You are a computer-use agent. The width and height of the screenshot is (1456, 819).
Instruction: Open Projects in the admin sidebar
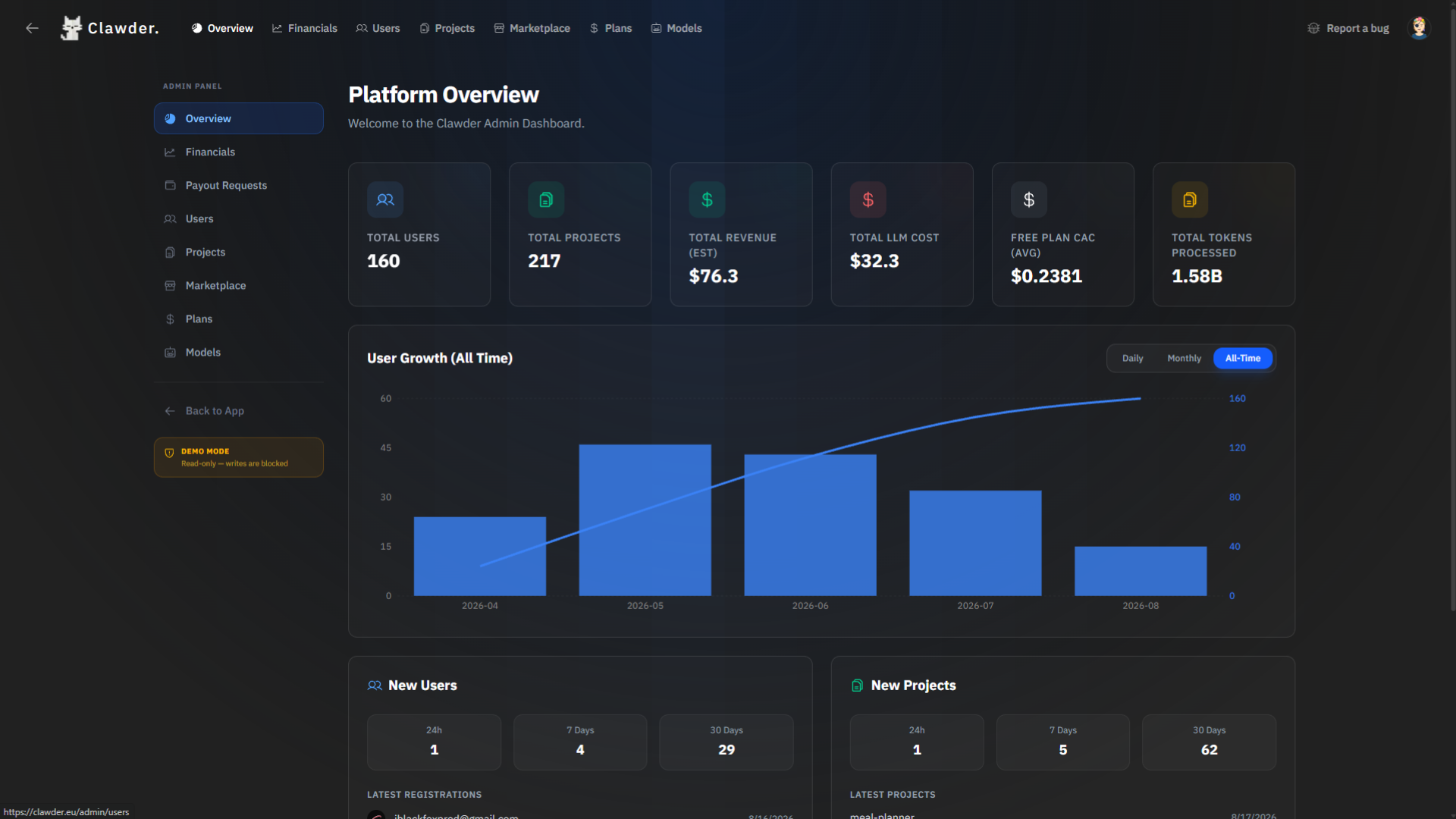point(239,252)
